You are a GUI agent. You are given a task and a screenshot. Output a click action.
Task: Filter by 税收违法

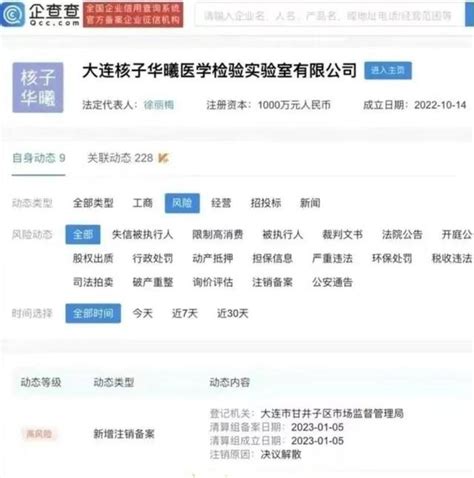click(x=452, y=258)
